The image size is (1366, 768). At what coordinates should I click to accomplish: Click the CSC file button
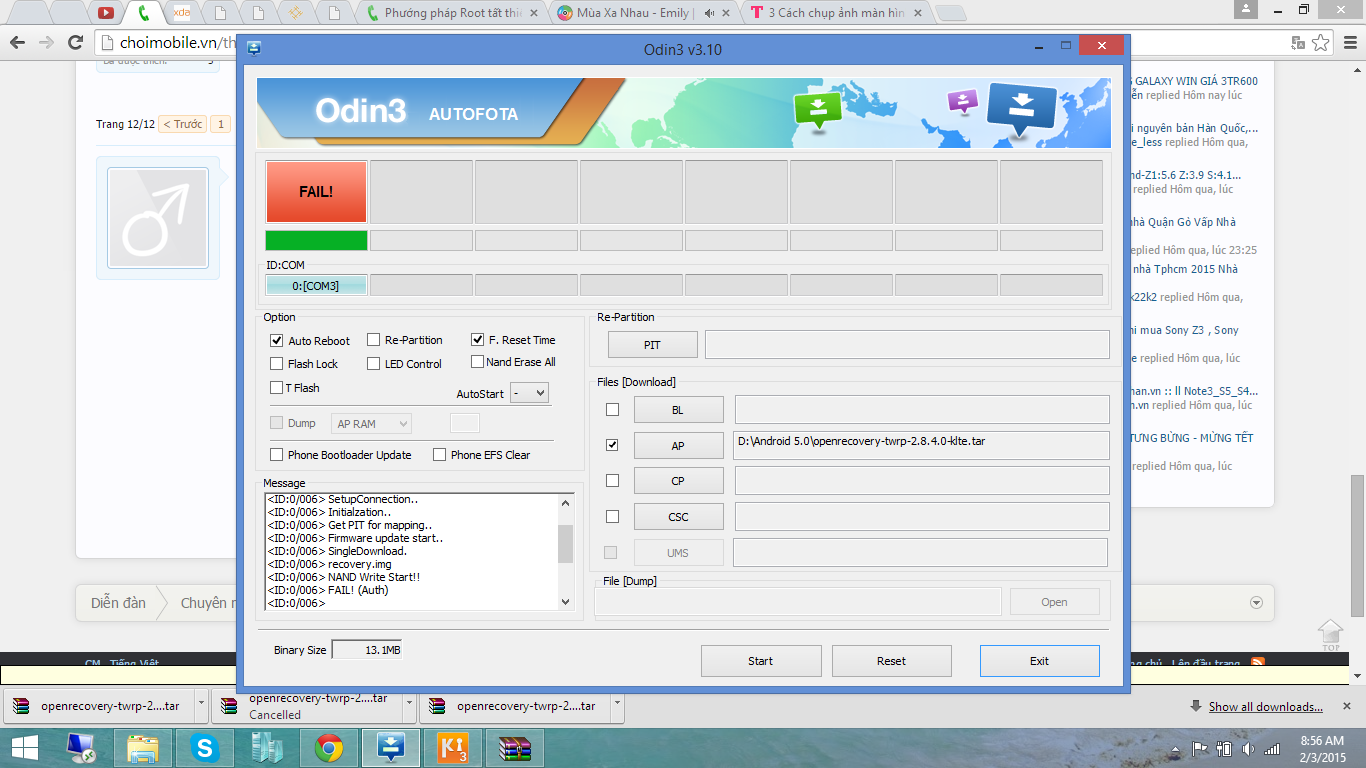tap(678, 517)
